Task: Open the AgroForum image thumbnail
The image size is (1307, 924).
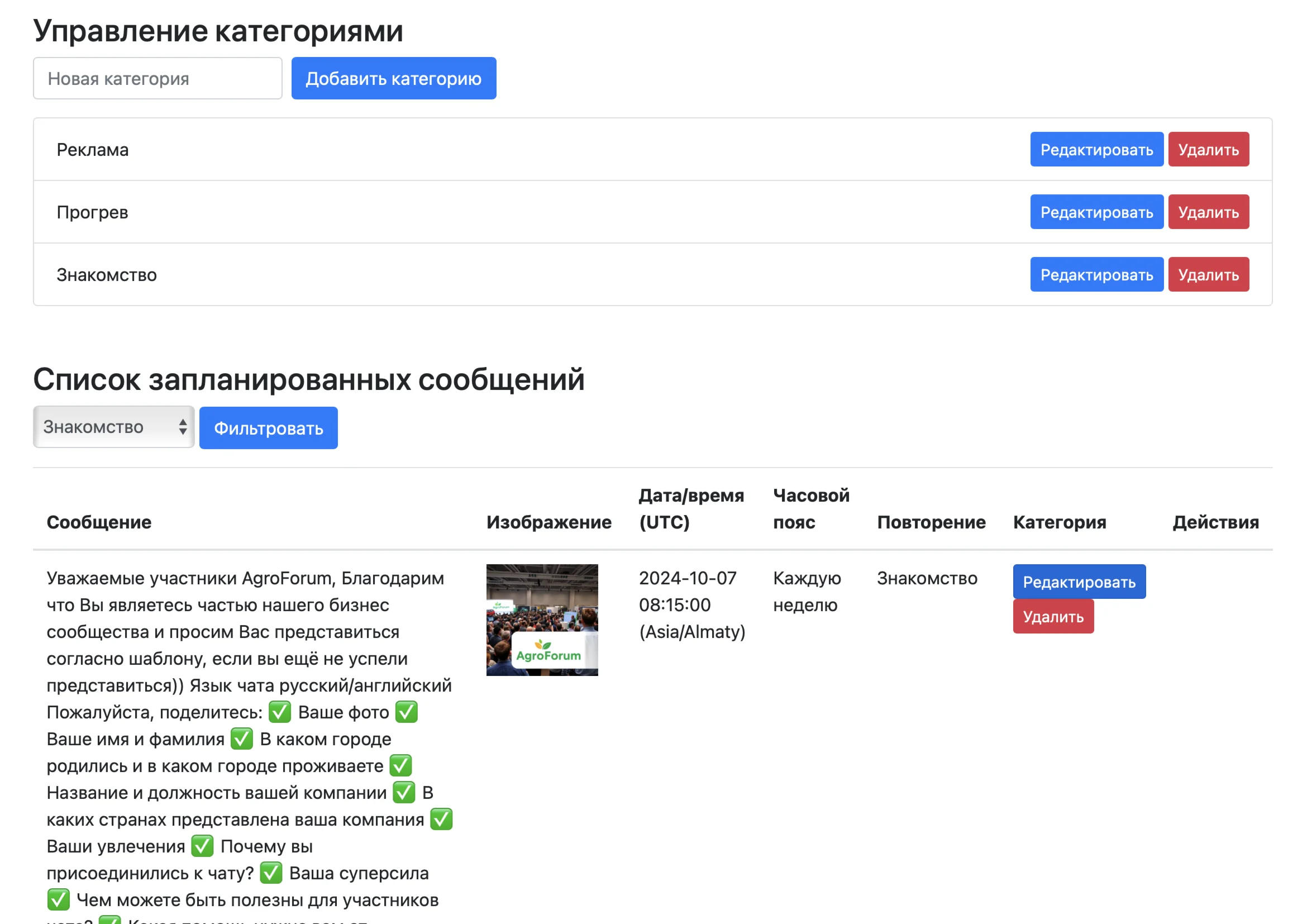Action: point(541,620)
